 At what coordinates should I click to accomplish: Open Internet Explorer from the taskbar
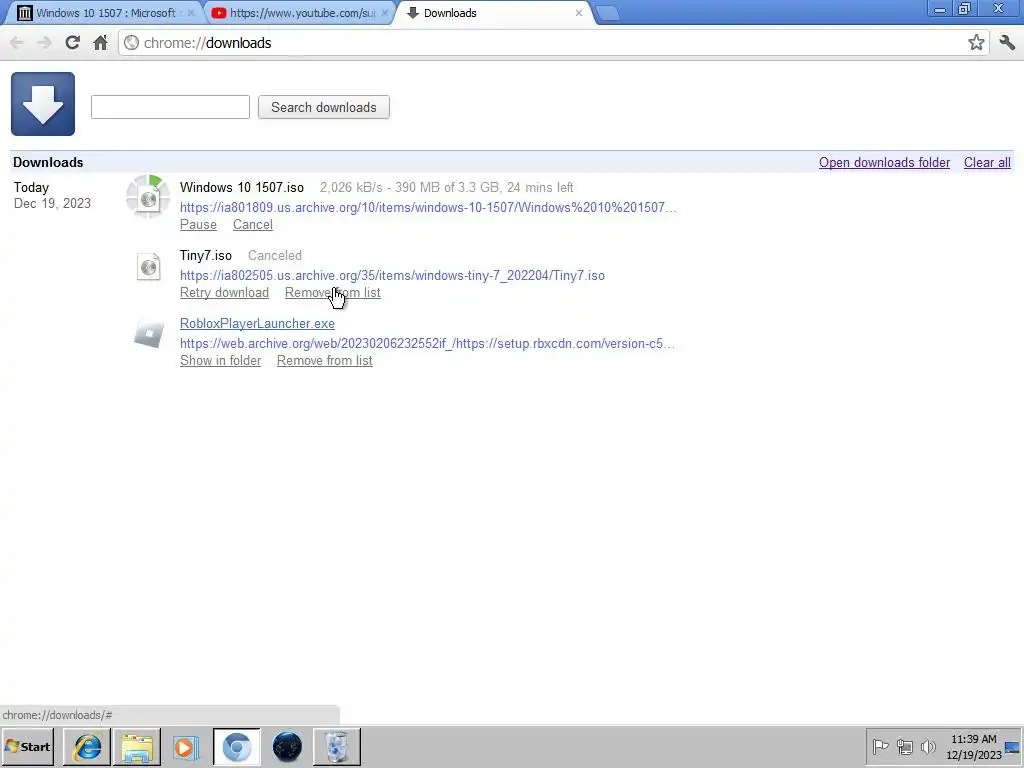point(88,747)
